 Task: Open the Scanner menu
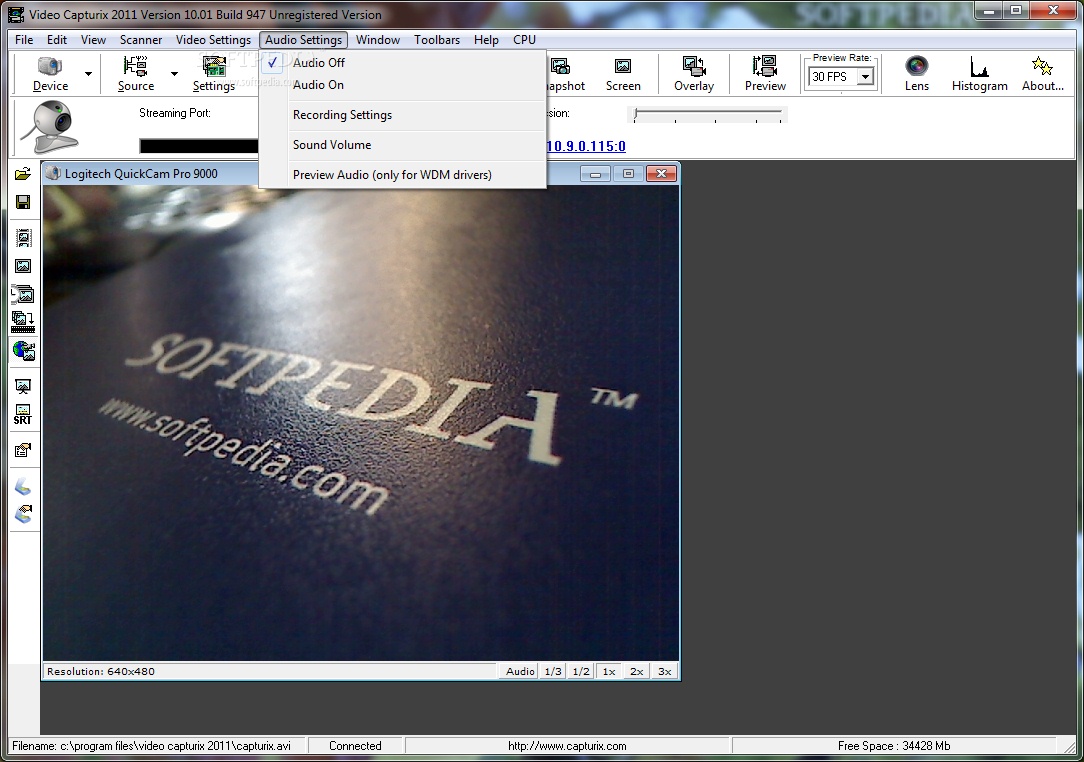point(141,39)
